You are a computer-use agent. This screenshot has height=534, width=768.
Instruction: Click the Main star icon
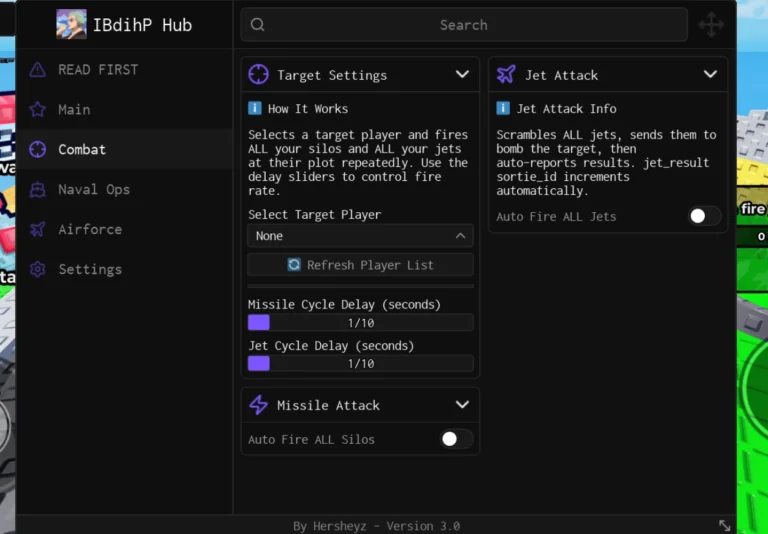tap(38, 109)
